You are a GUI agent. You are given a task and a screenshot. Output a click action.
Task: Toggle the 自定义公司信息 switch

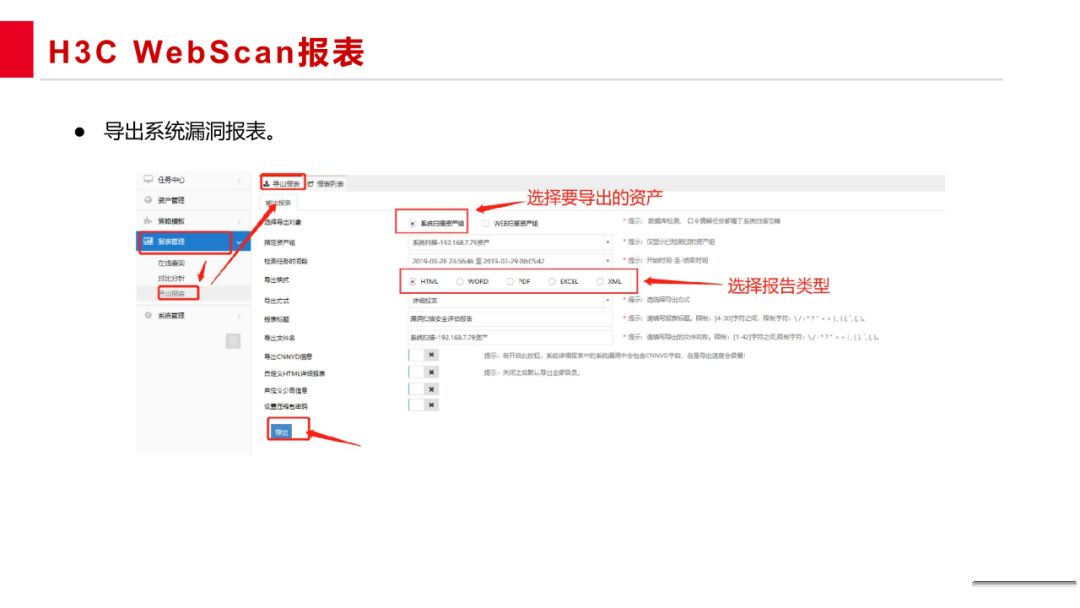(423, 389)
